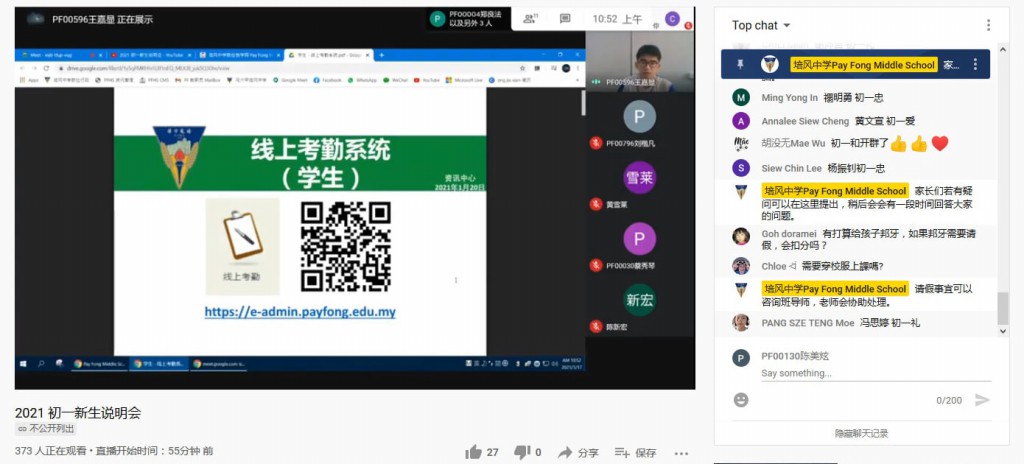
Task: Click the Pay Fong Middle Sc... taskbar Chrome item
Action: 99,363
